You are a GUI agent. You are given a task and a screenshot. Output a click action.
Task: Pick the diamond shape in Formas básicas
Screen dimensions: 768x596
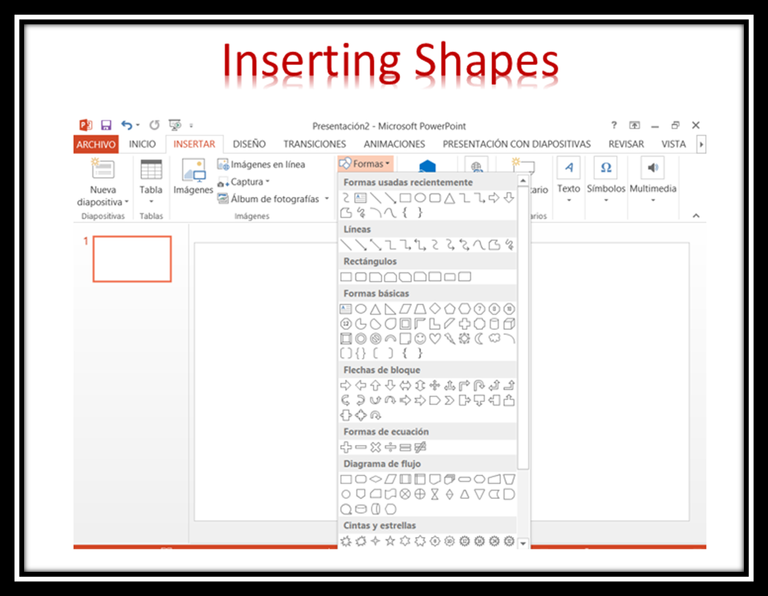435,309
